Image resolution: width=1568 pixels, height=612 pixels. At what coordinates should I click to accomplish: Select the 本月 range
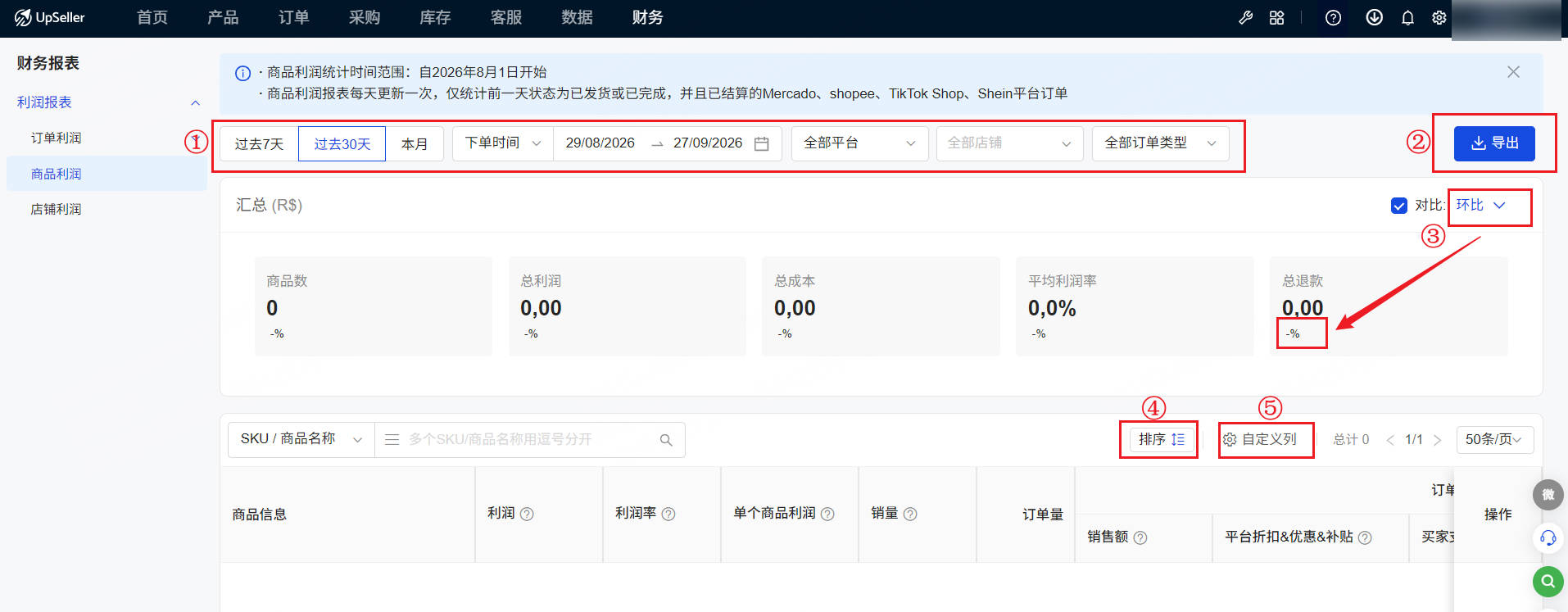[x=415, y=143]
